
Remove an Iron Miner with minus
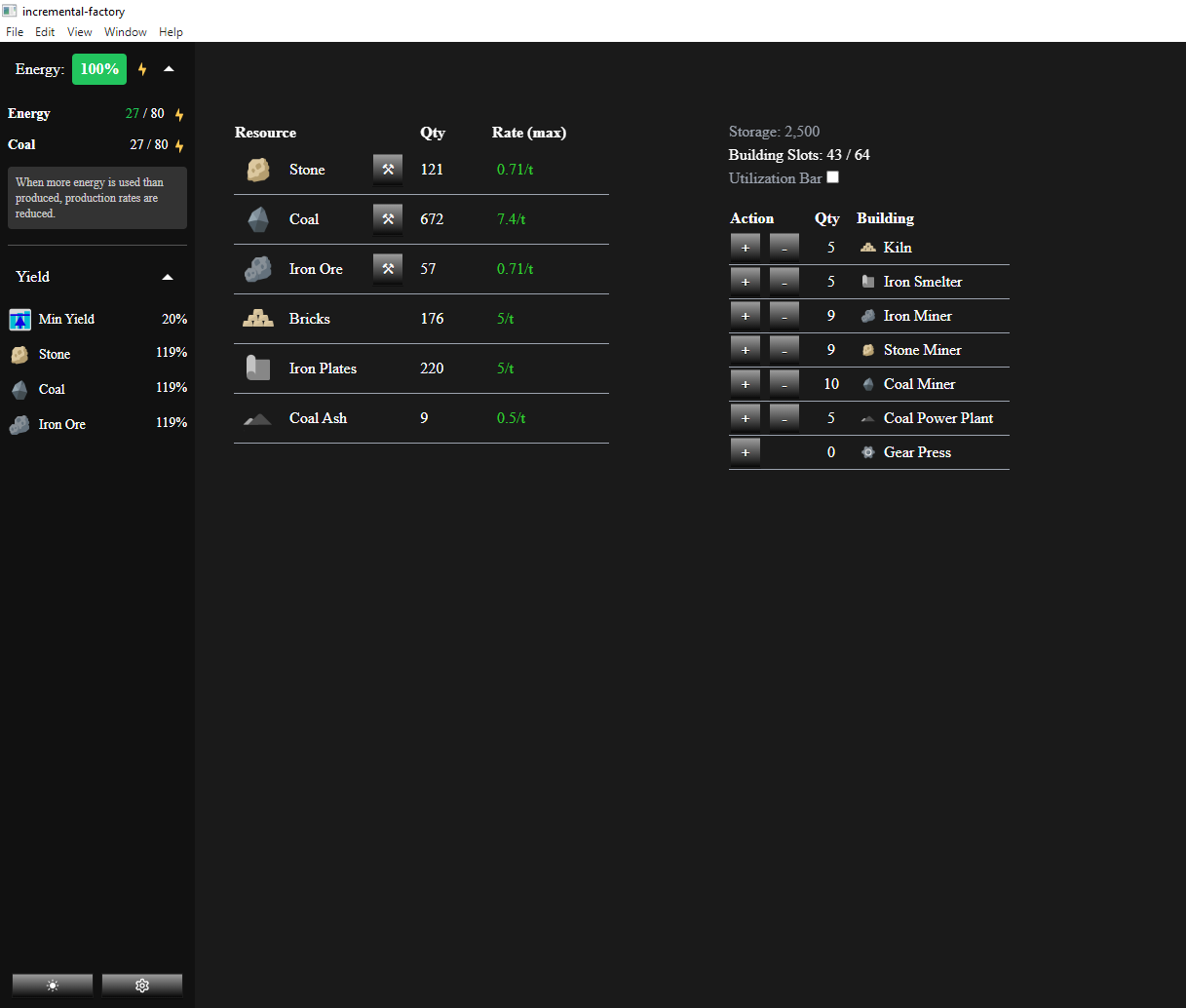[x=784, y=316]
